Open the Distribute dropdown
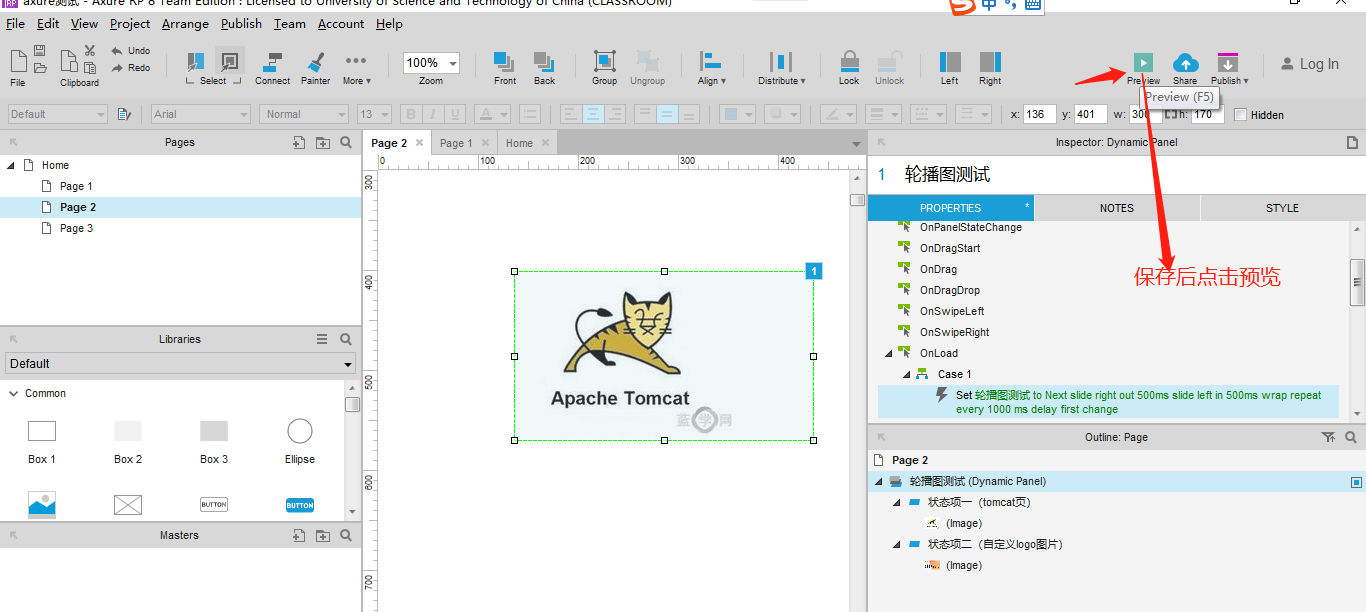Image resolution: width=1366 pixels, height=612 pixels. coord(781,68)
